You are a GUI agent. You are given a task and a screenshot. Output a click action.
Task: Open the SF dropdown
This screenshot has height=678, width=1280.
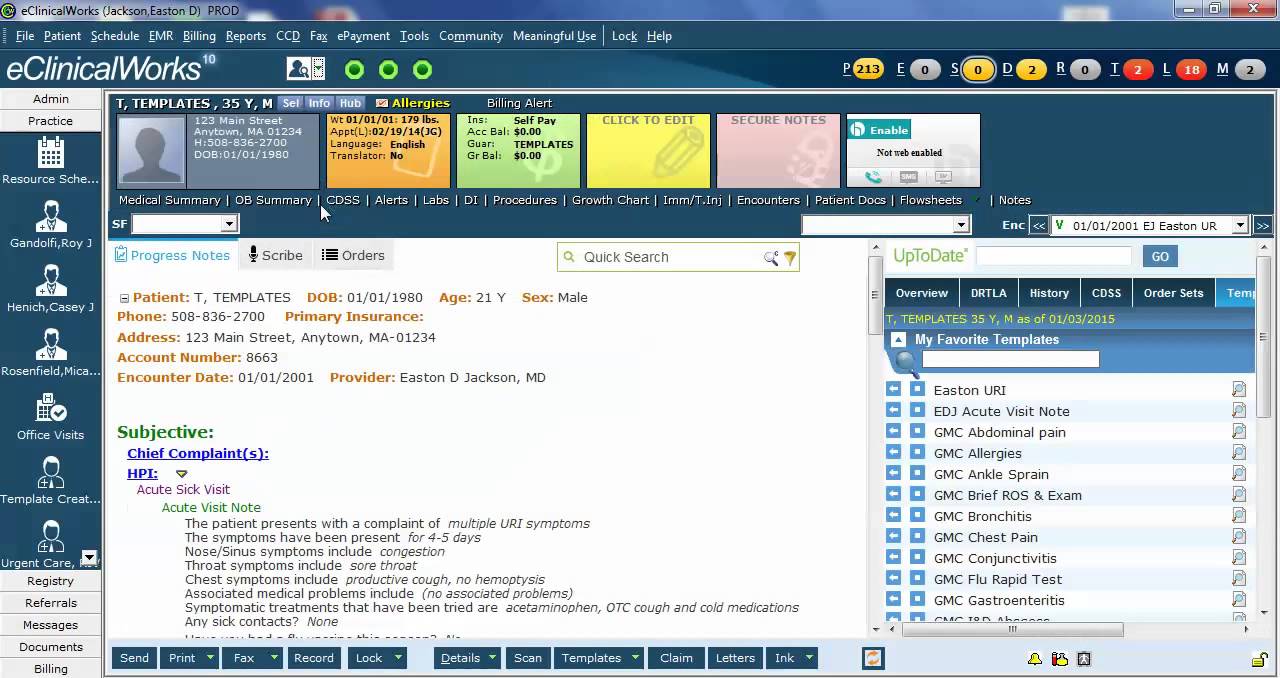(229, 225)
